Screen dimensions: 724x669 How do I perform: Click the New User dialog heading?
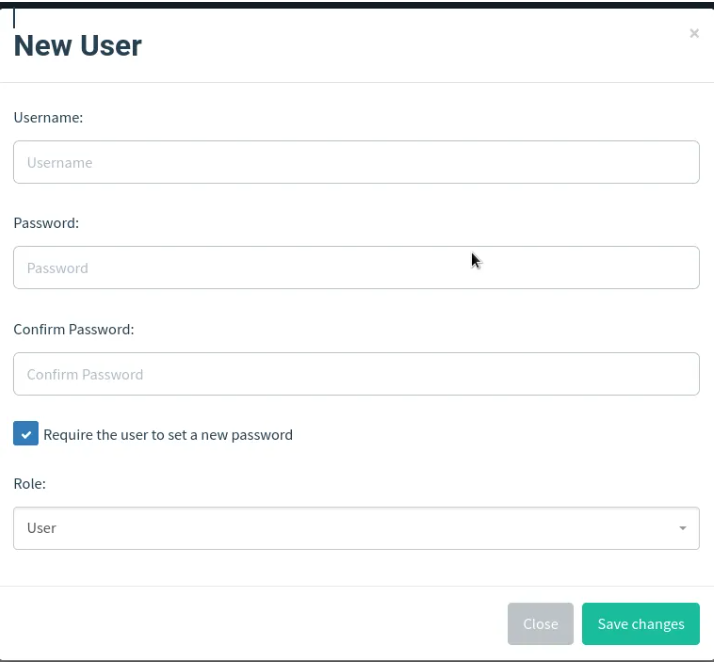(x=78, y=45)
